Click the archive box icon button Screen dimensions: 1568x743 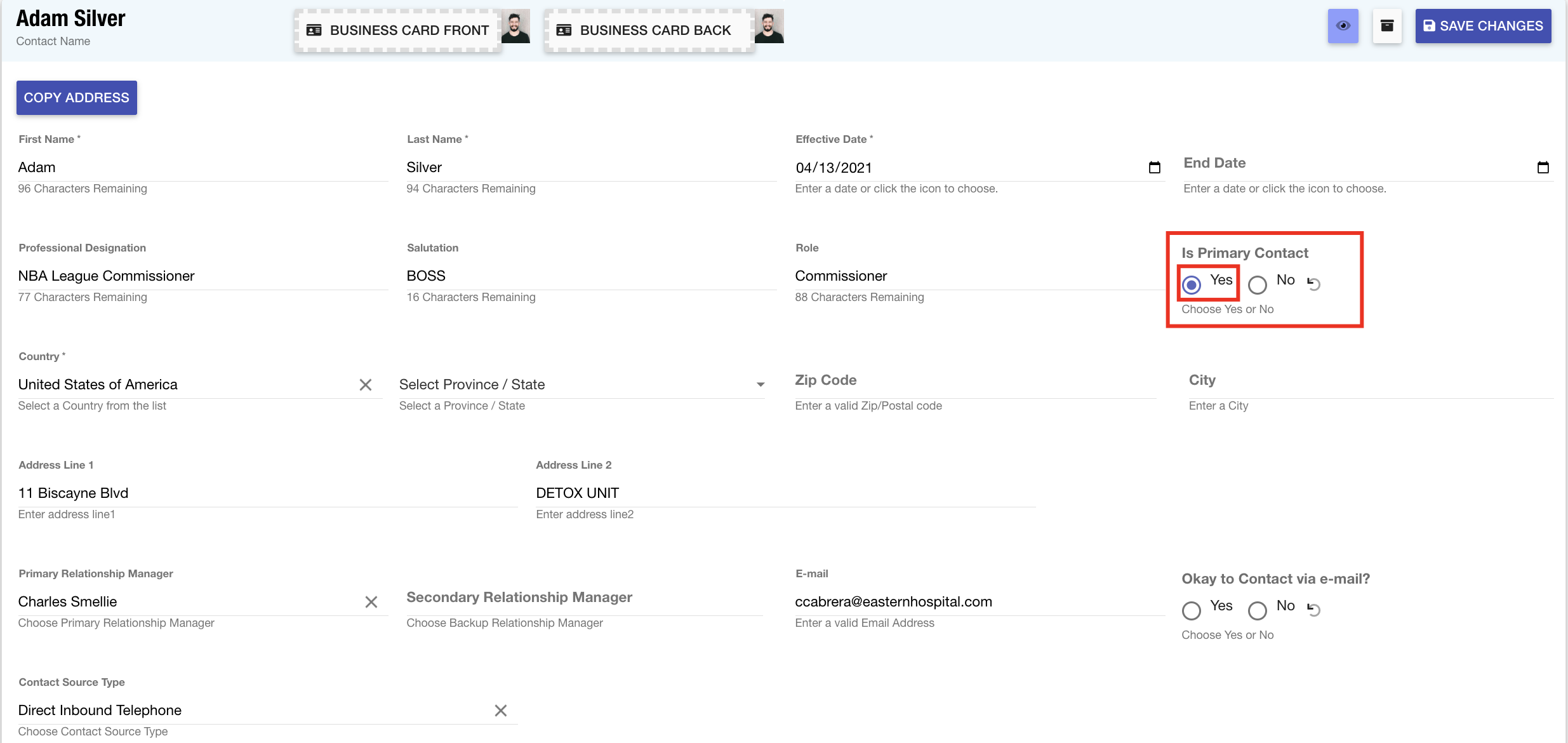point(1387,26)
